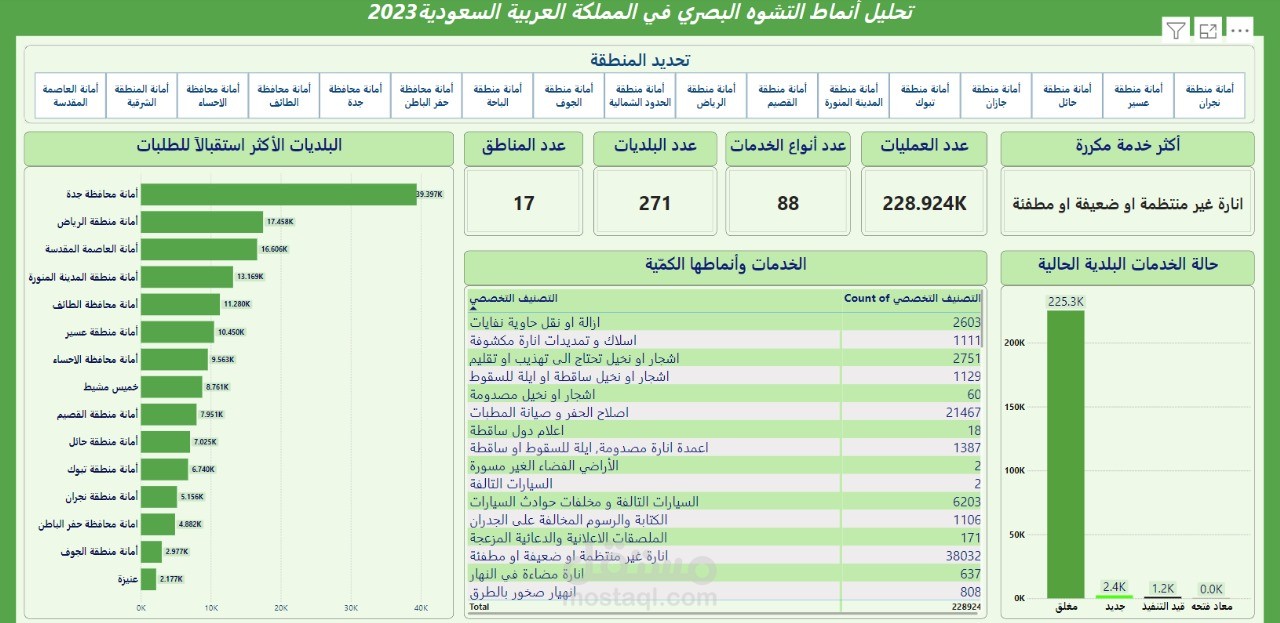Click the عدد أنواع الخدمات card value 88

pyautogui.click(x=788, y=203)
